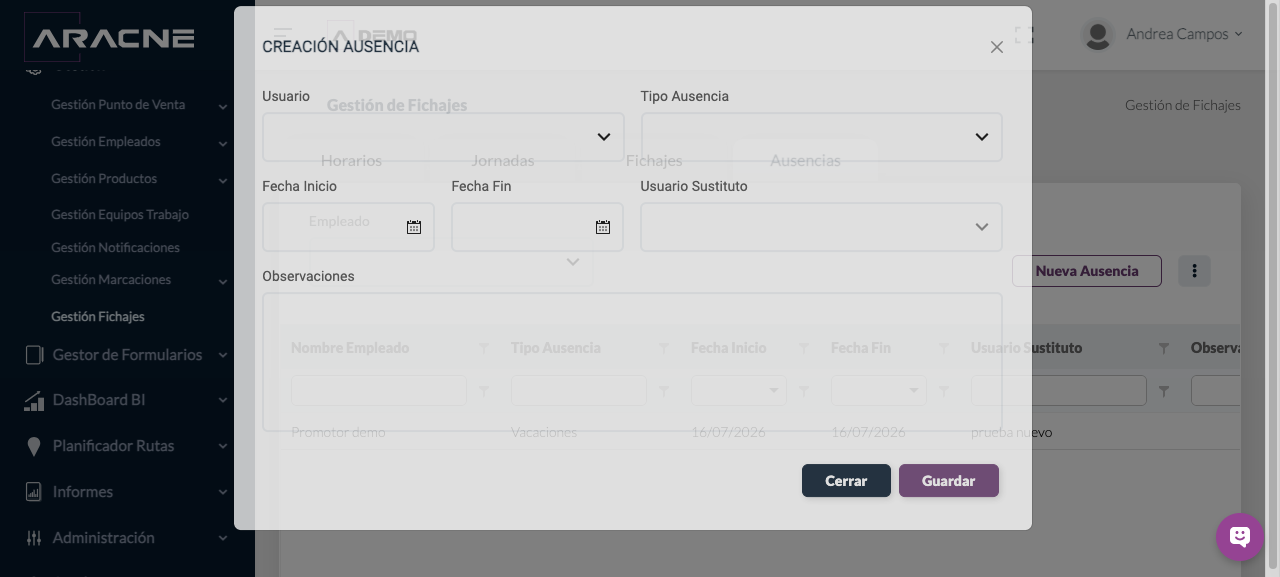Open the Usuario dropdown in the dialog
The image size is (1280, 577).
[443, 137]
